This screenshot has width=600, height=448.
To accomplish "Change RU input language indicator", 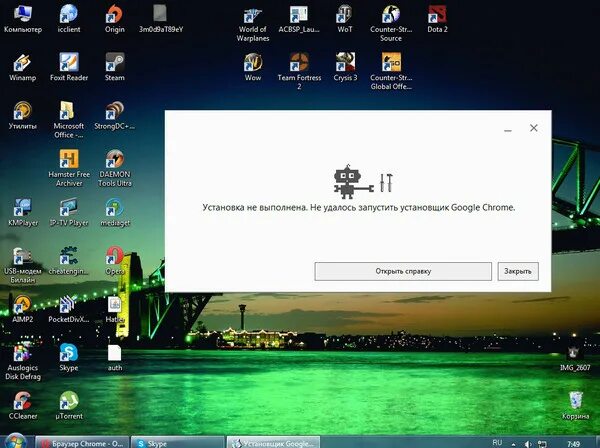I will 497,443.
